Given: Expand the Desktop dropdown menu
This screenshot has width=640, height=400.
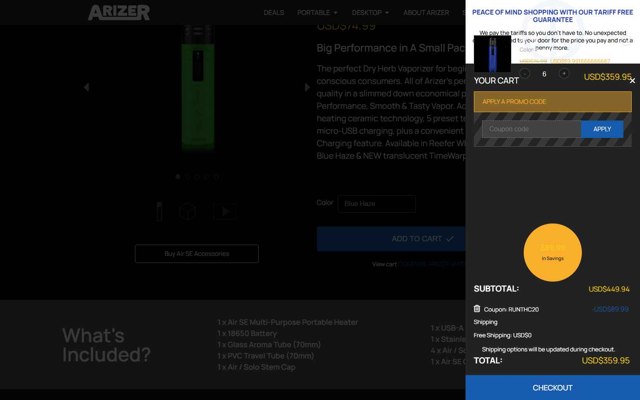Looking at the screenshot, I should click(x=370, y=13).
